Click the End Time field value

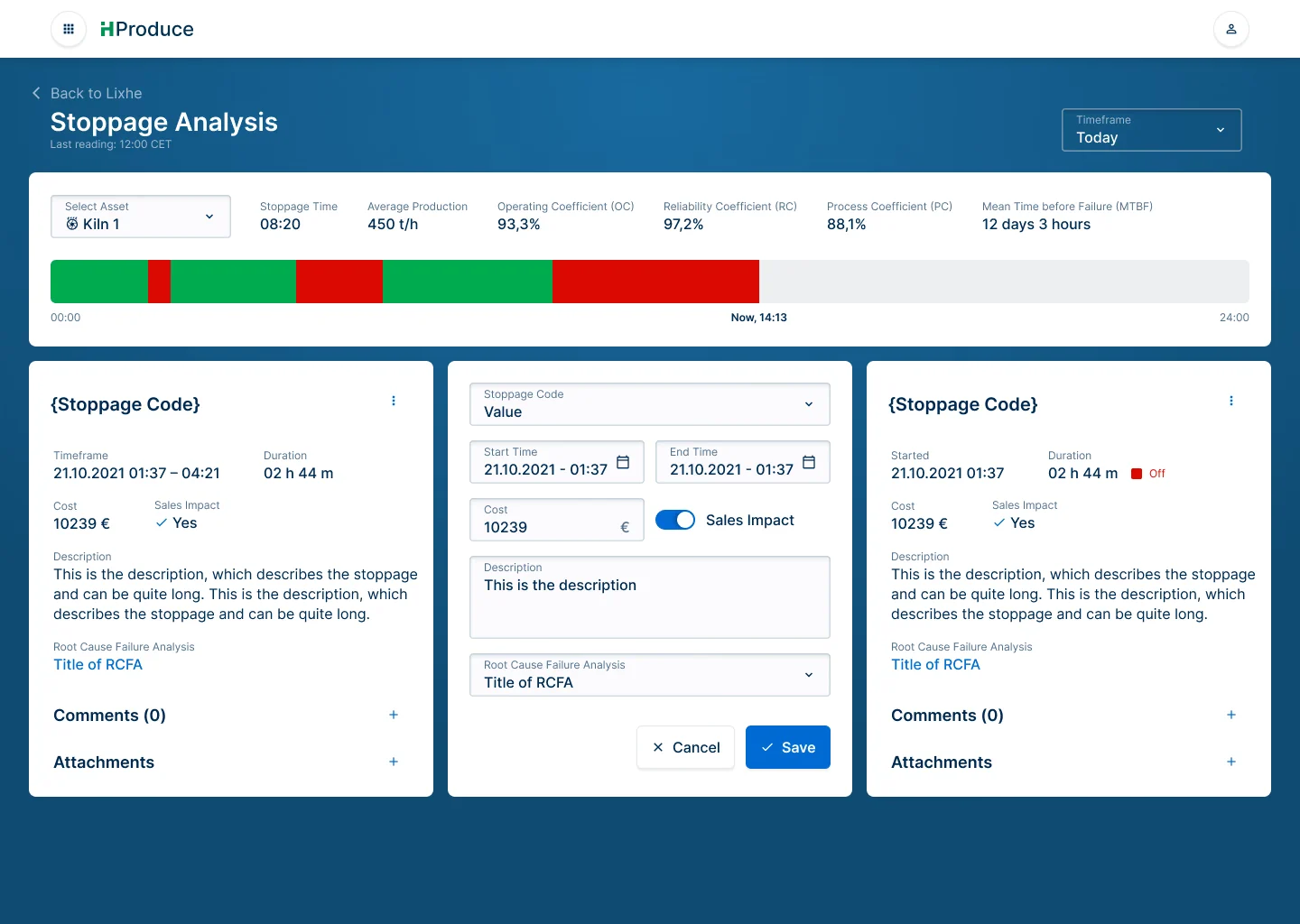click(x=731, y=469)
